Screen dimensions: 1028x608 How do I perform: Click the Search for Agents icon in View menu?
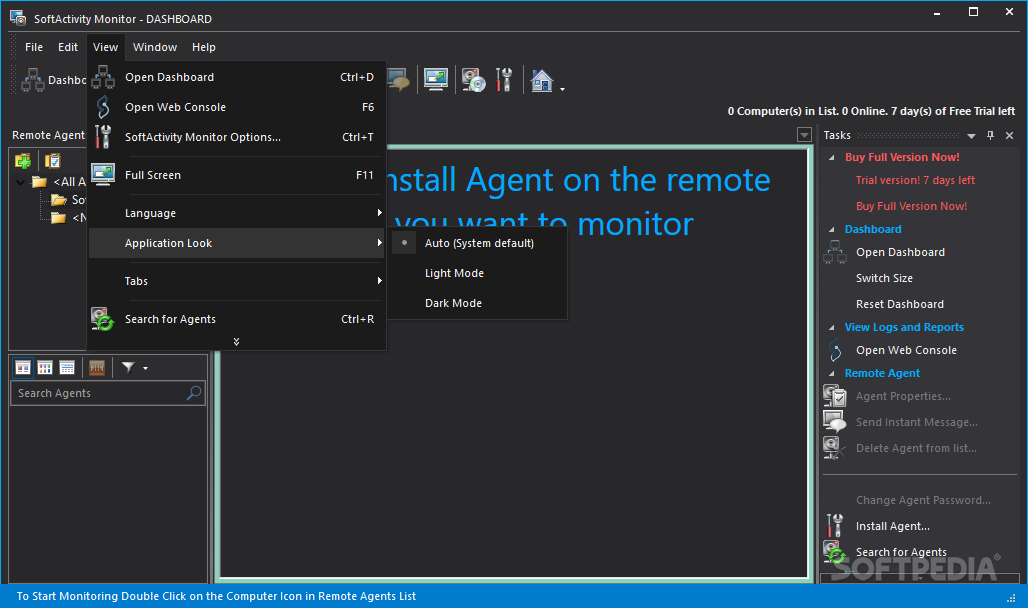[x=102, y=319]
